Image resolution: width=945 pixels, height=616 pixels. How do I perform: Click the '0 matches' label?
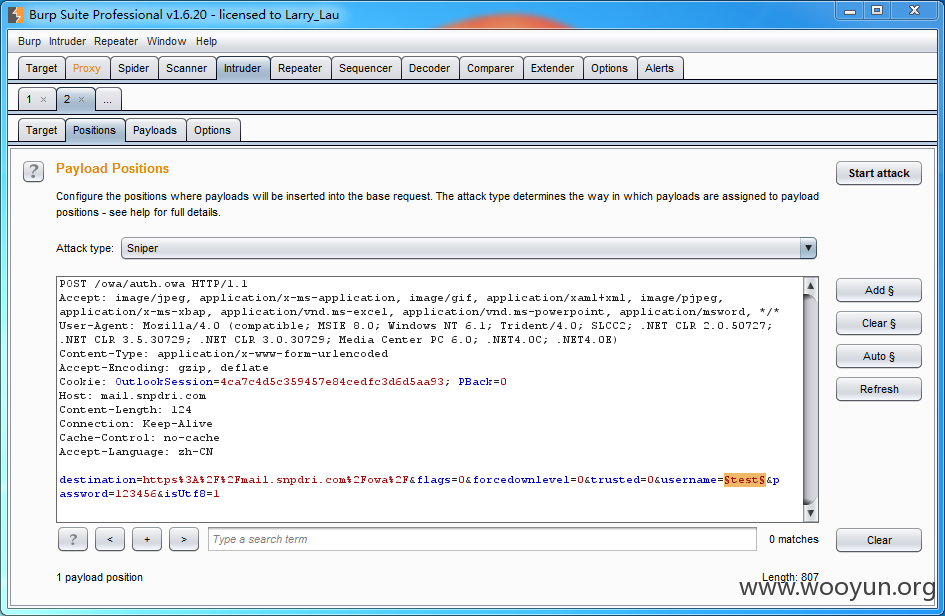pyautogui.click(x=794, y=539)
